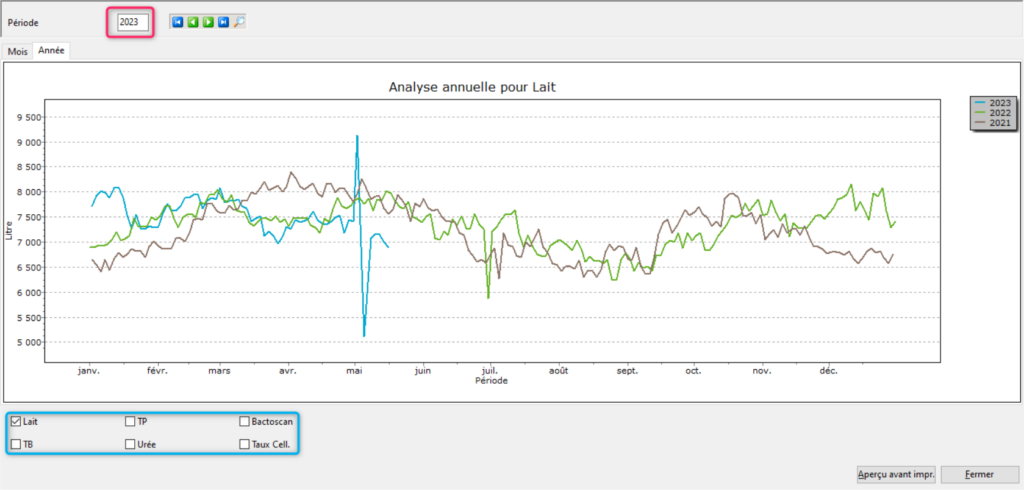Advance to the next period with green arrow

(208, 22)
